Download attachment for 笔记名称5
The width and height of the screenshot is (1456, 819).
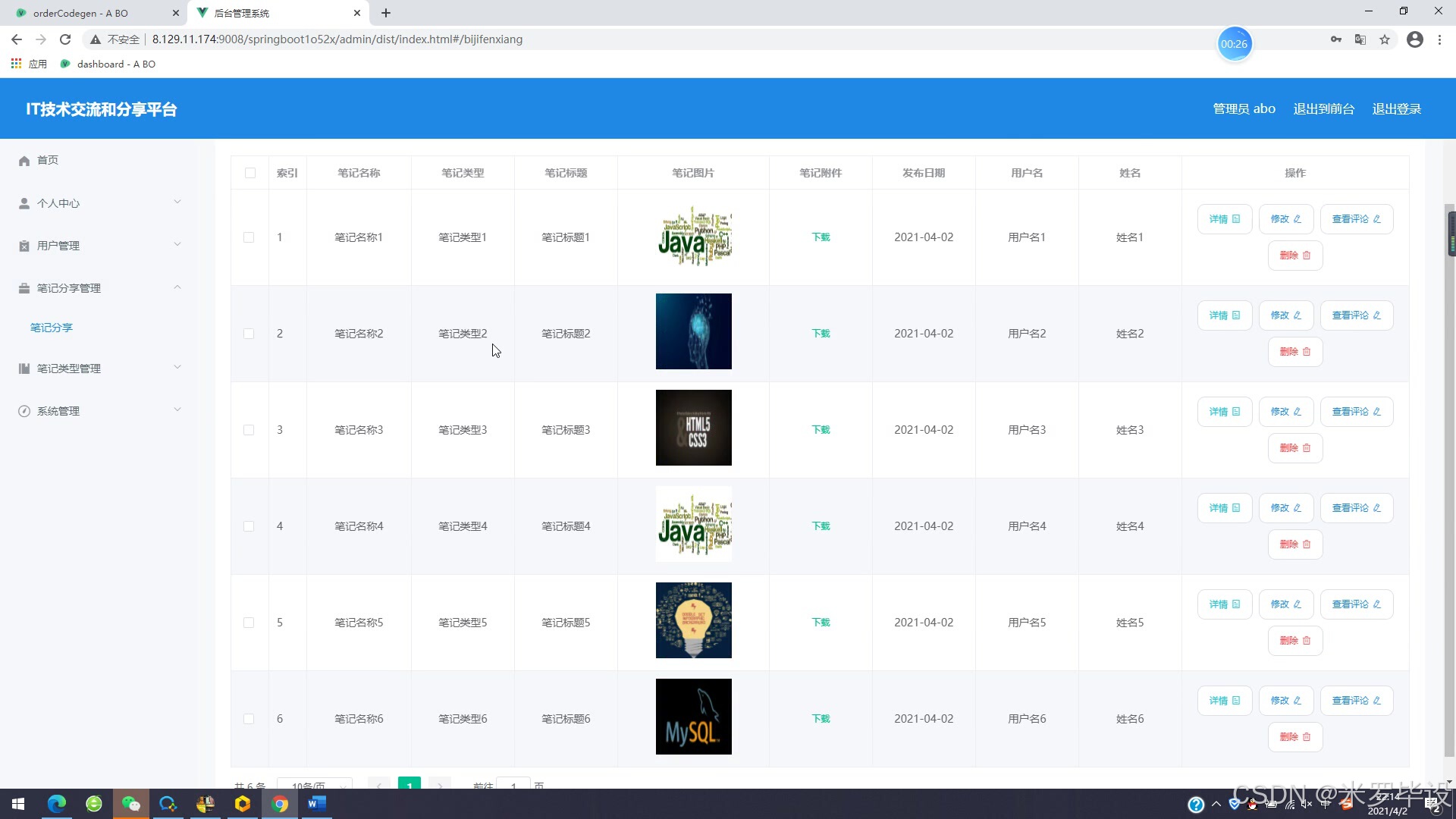tap(821, 623)
